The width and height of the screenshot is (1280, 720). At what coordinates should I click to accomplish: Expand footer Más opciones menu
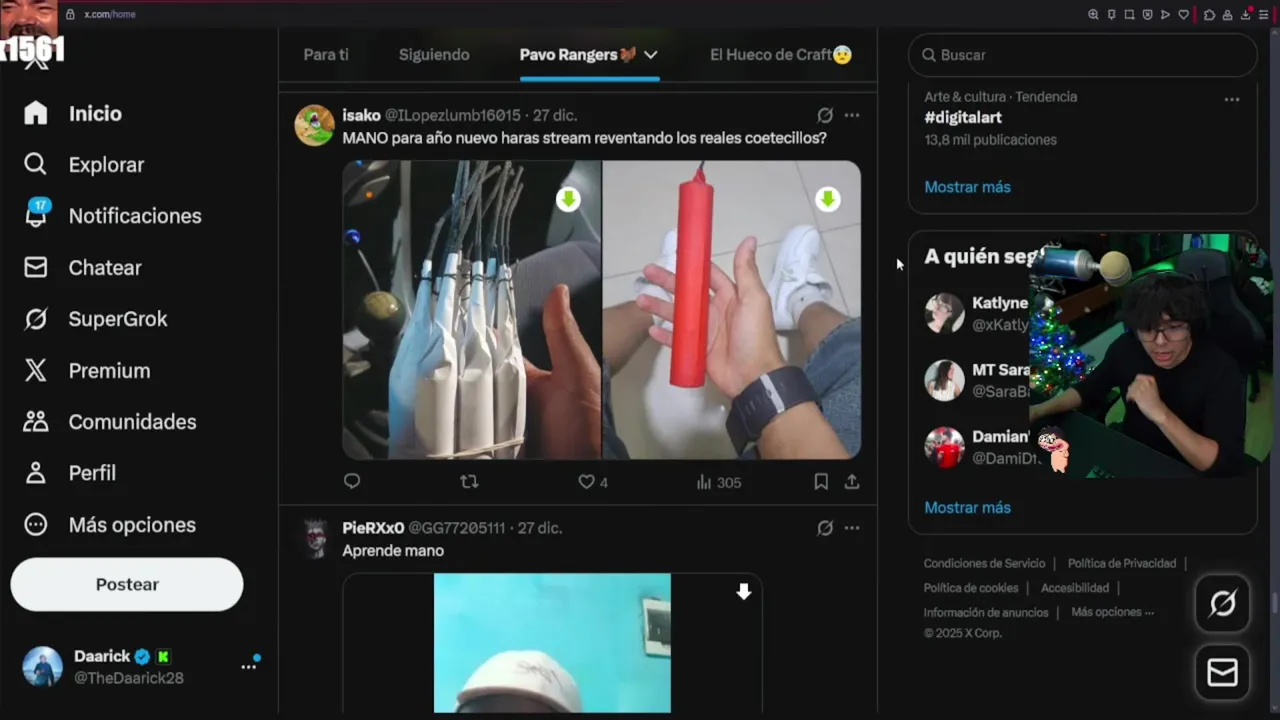coord(1112,612)
